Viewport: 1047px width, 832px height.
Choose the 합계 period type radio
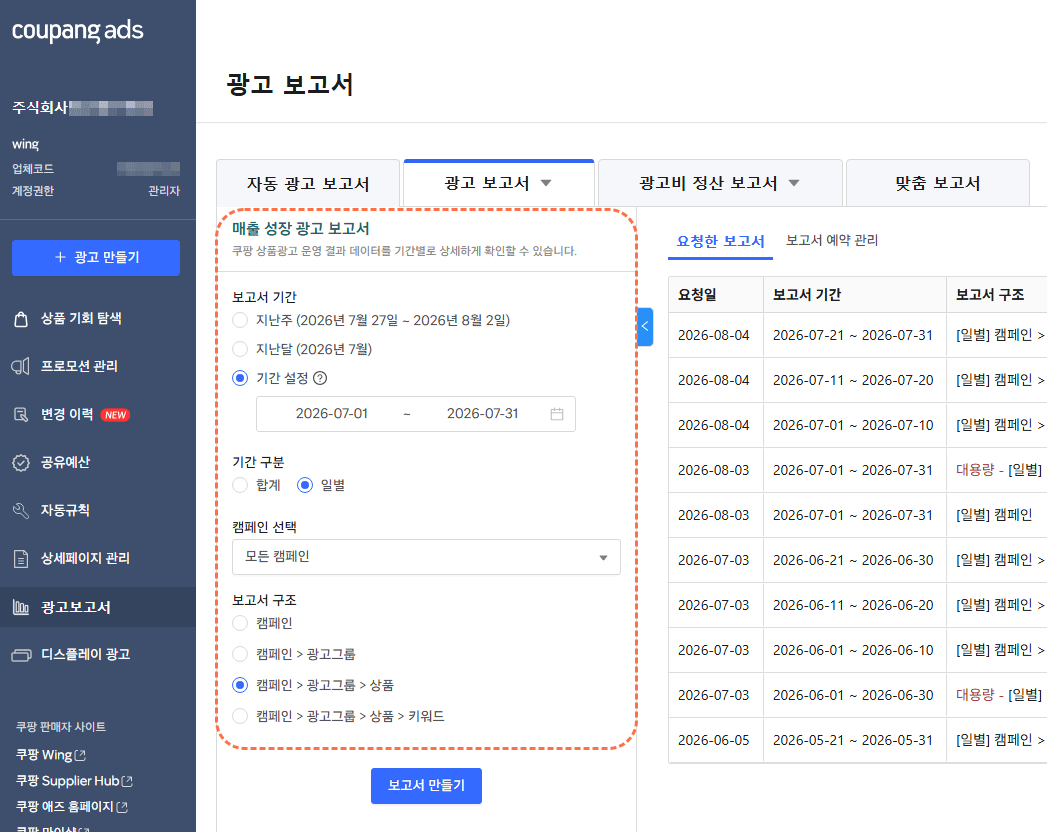click(x=240, y=485)
